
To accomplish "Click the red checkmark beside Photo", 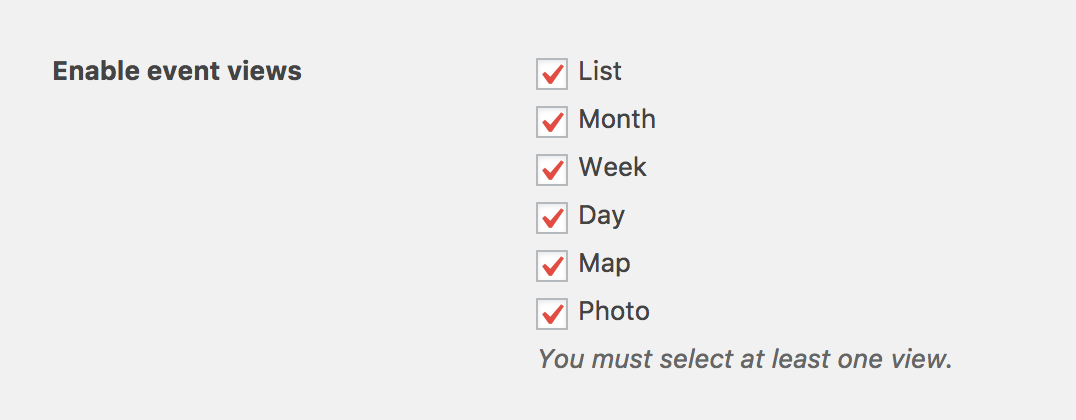I will [x=553, y=314].
